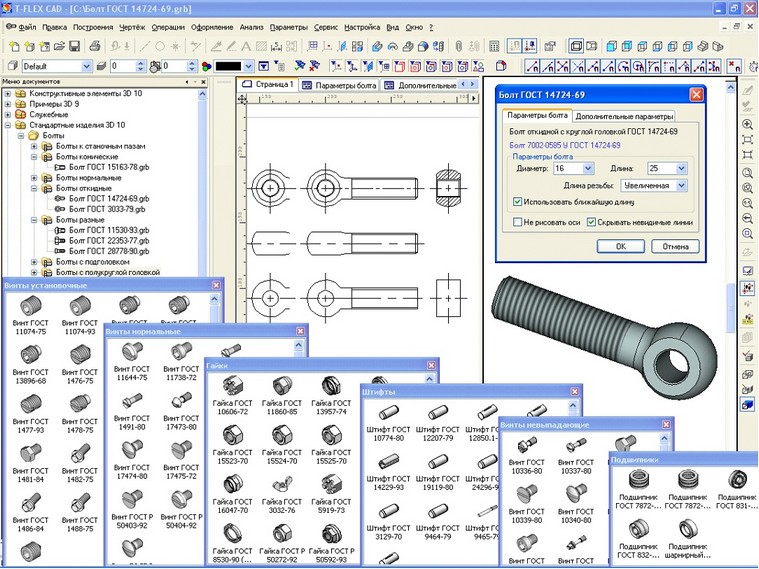This screenshot has width=759, height=569.
Task: Click the Zoom In magnifier on right toolbar
Action: coord(747,124)
